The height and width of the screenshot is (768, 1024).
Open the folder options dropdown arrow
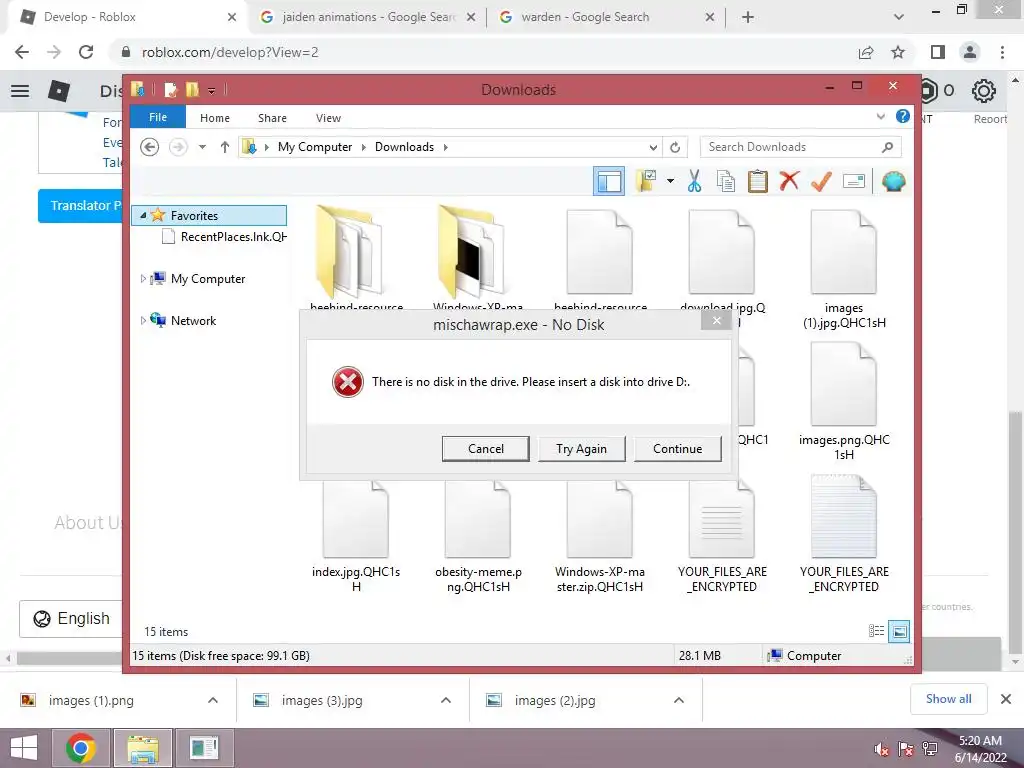coord(671,182)
